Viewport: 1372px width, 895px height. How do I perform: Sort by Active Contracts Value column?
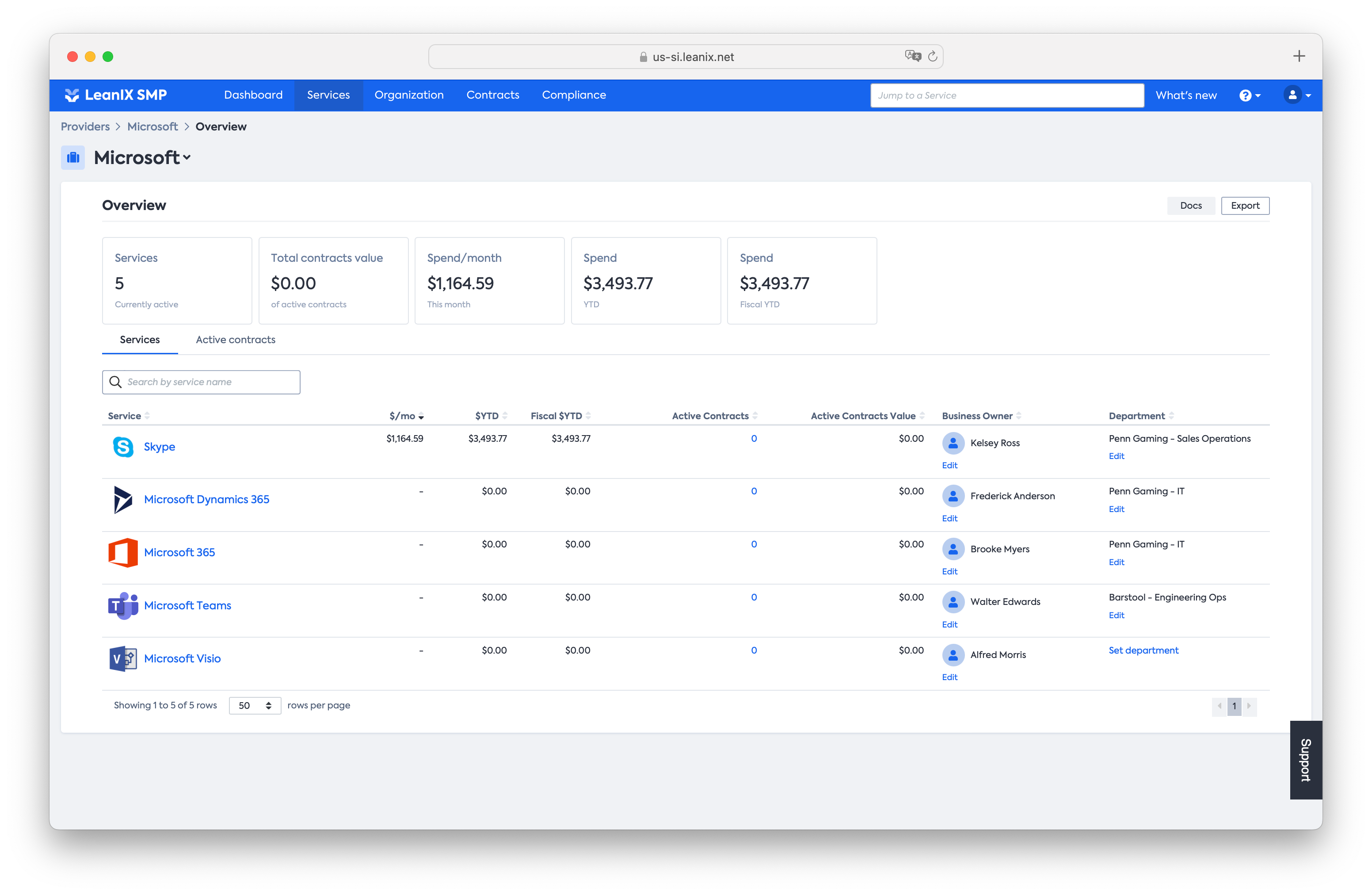(x=867, y=416)
